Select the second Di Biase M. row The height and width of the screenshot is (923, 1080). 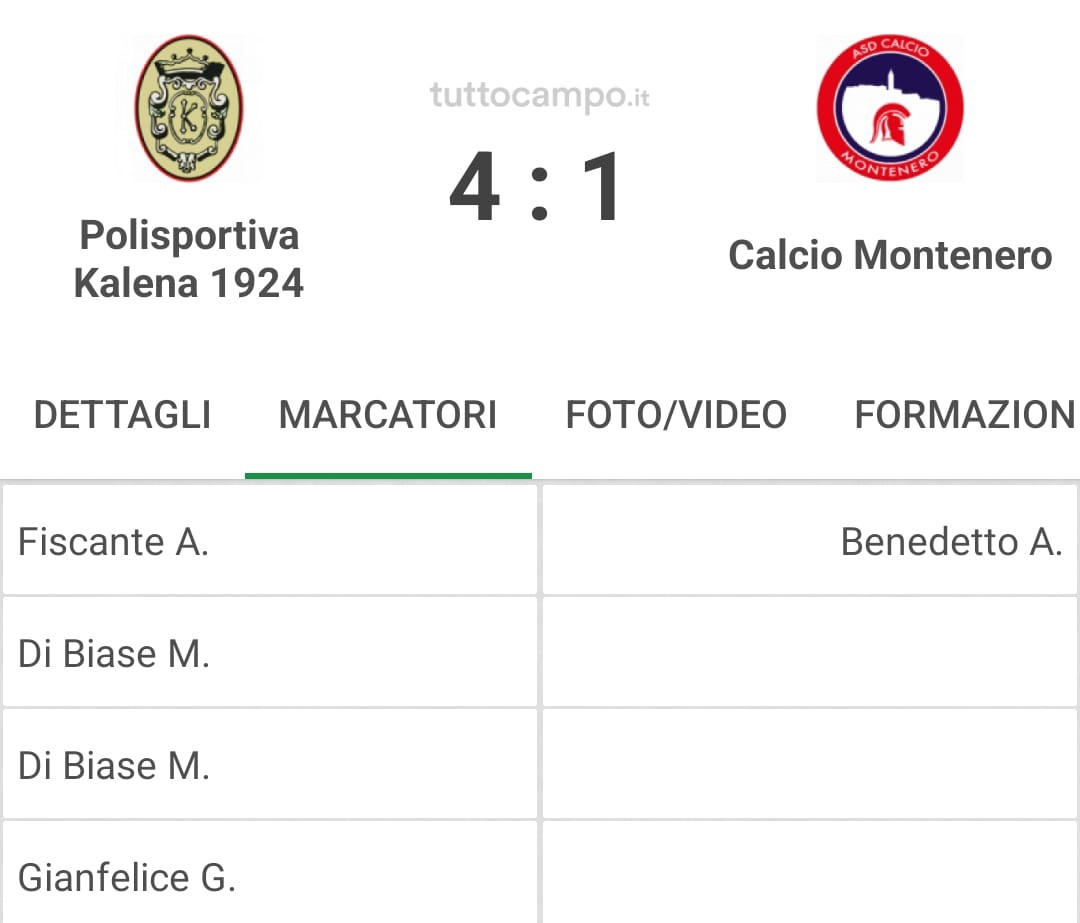point(269,765)
